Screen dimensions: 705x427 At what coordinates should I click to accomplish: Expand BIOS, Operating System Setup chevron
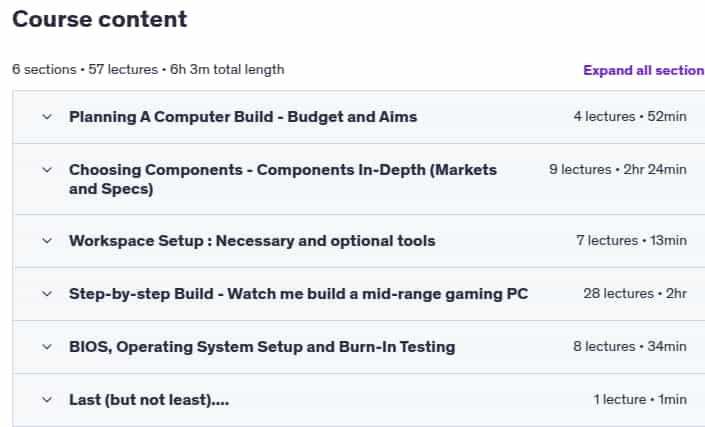tap(47, 347)
